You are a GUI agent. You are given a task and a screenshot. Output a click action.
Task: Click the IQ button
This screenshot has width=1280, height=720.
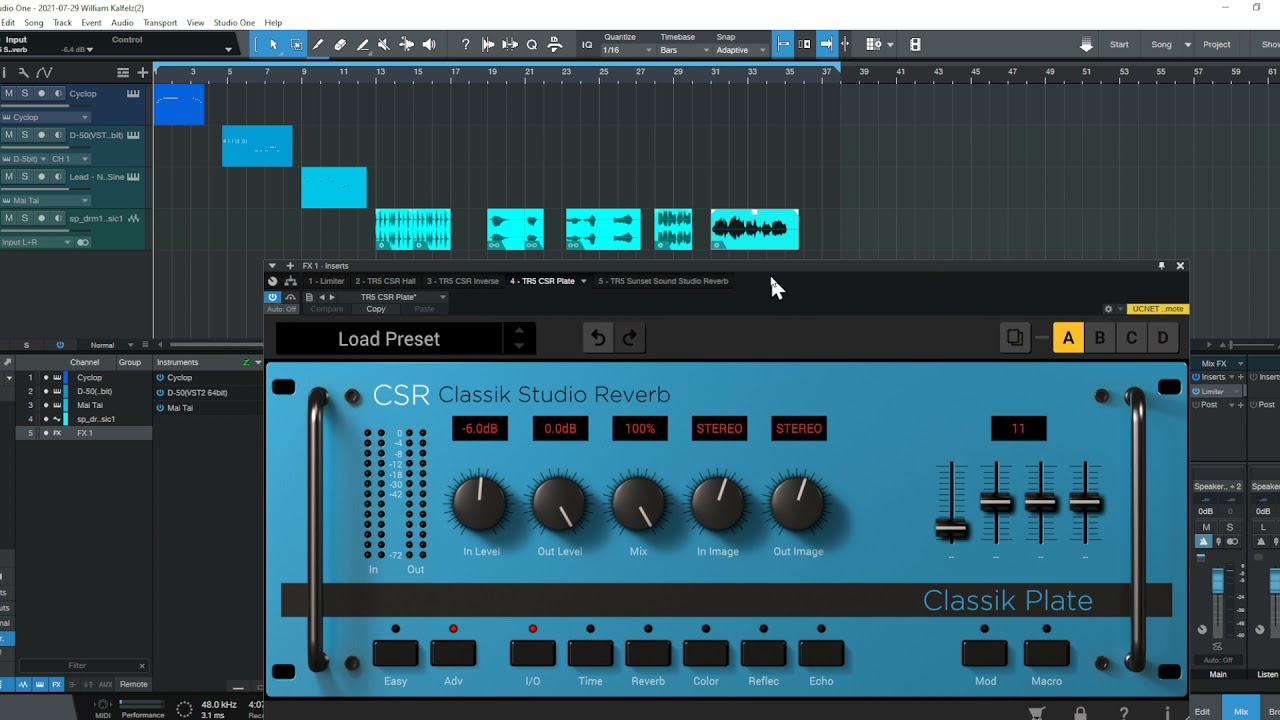coord(587,44)
